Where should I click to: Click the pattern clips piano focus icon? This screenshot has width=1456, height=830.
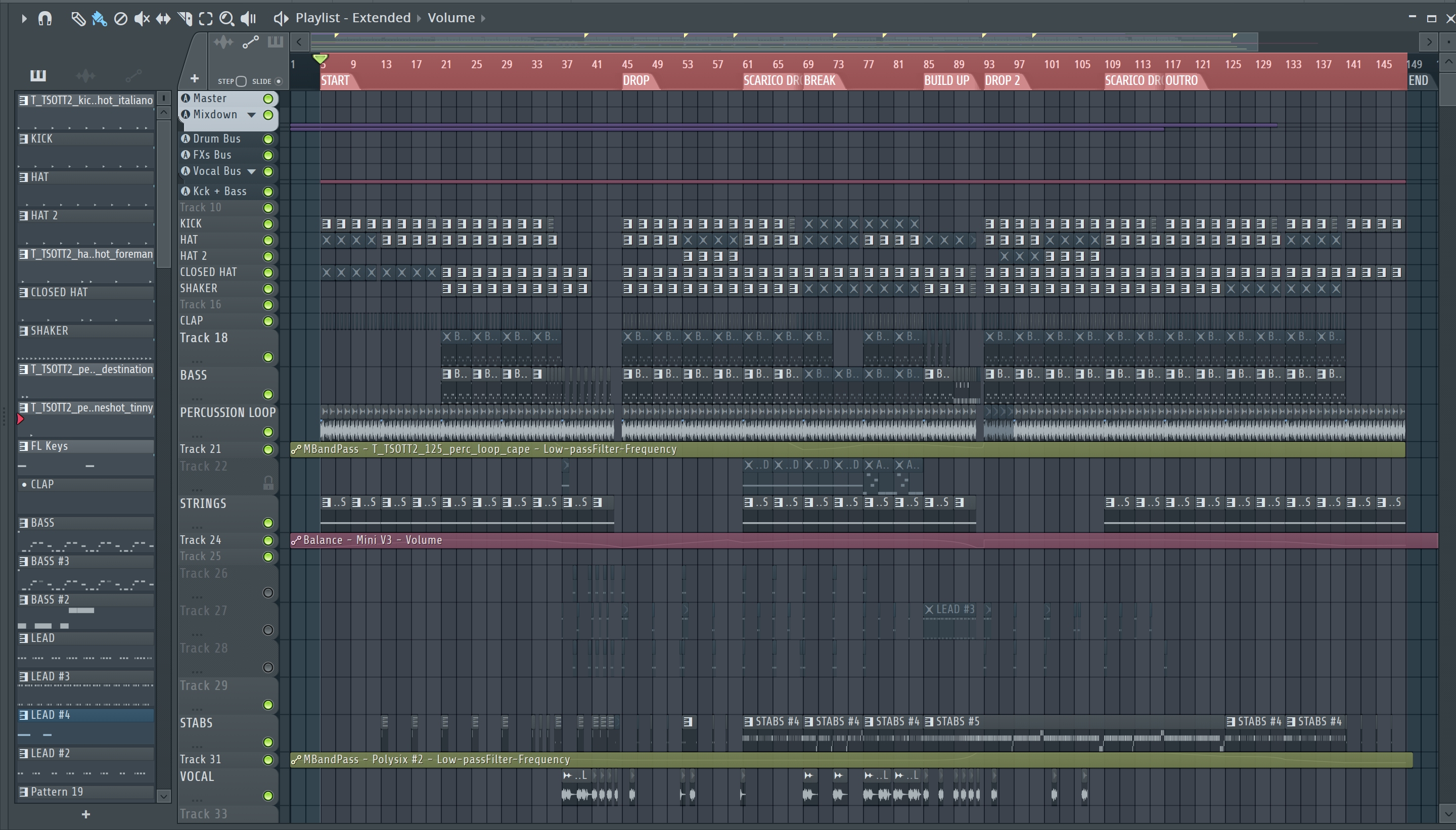click(x=276, y=41)
